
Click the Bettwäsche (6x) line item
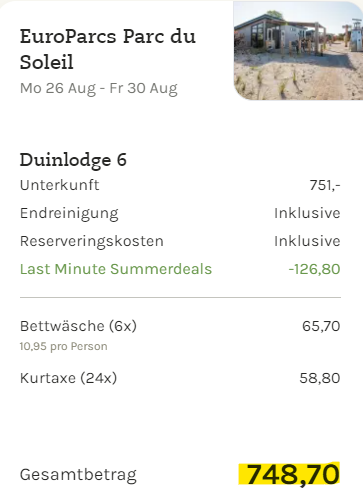[78, 326]
